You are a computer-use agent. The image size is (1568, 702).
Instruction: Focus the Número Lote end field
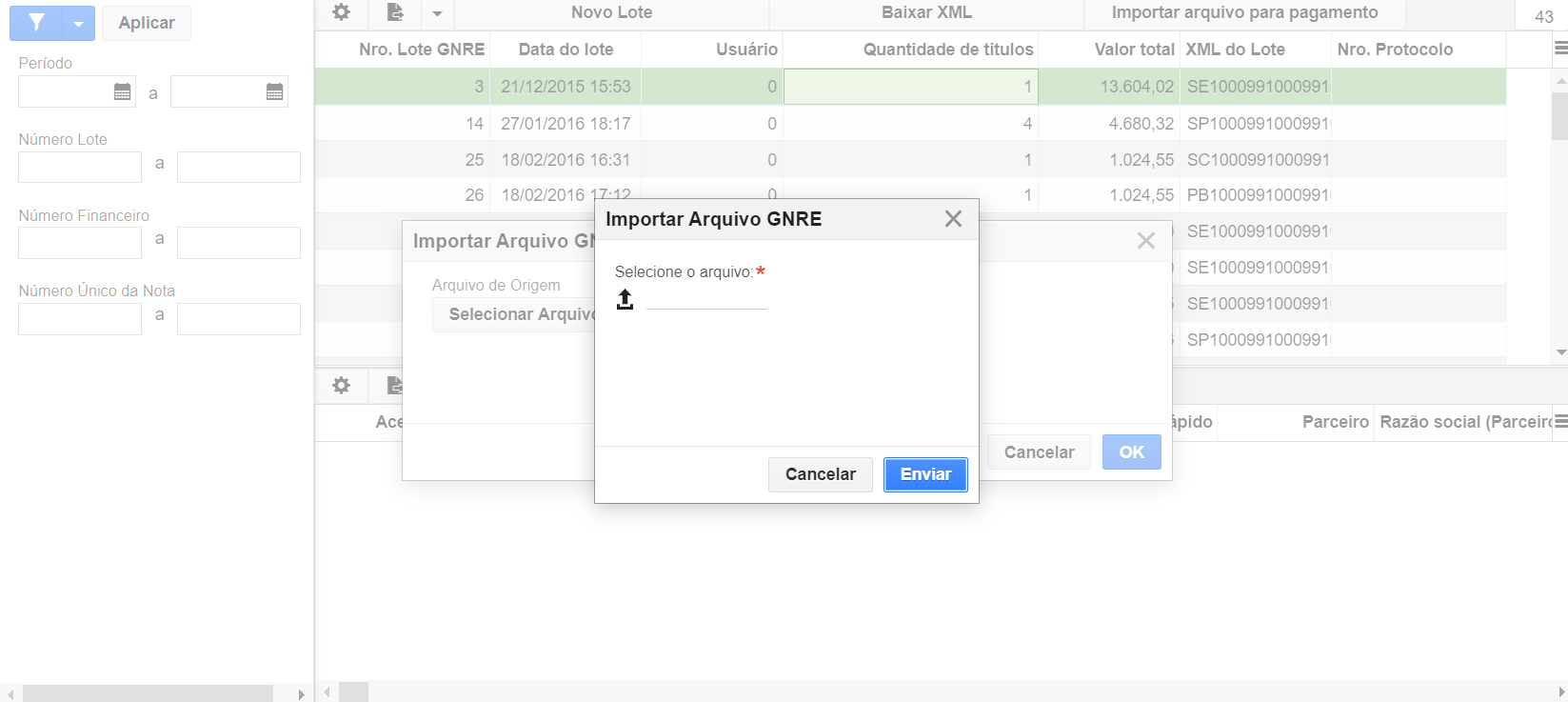239,167
